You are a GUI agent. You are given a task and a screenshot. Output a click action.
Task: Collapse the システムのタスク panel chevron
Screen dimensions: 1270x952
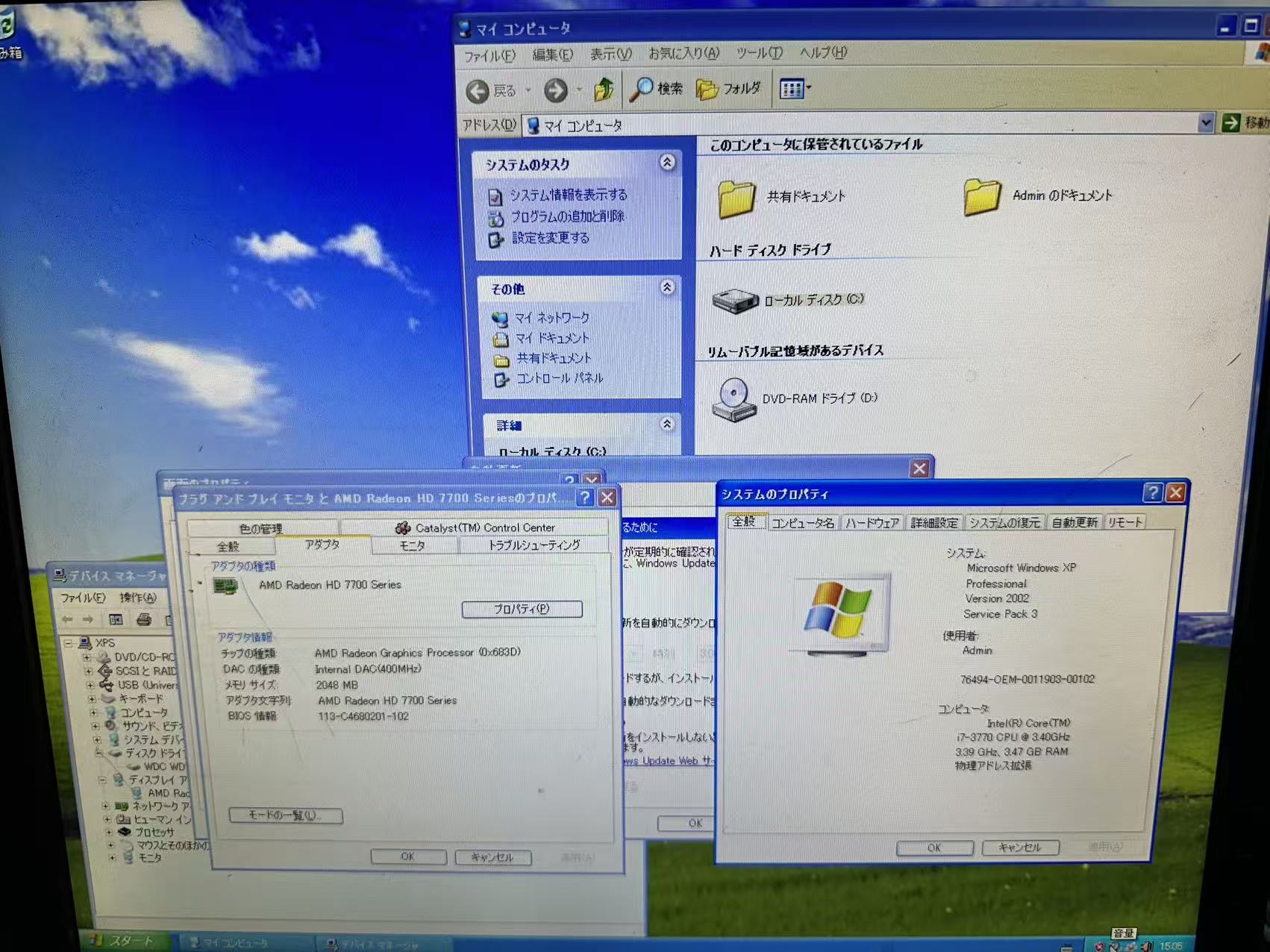coord(667,163)
